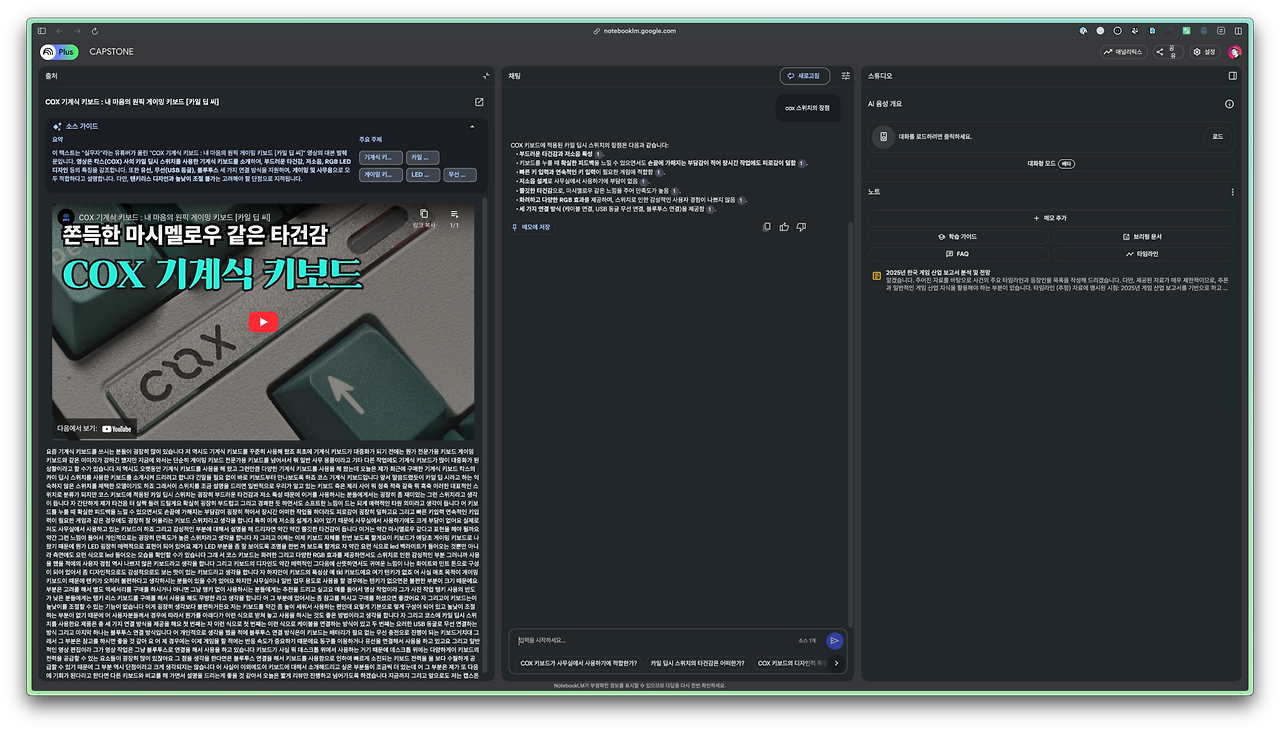The height and width of the screenshot is (731, 1280).
Task: Open the 애널리틱스 analytics view
Action: pos(1126,52)
